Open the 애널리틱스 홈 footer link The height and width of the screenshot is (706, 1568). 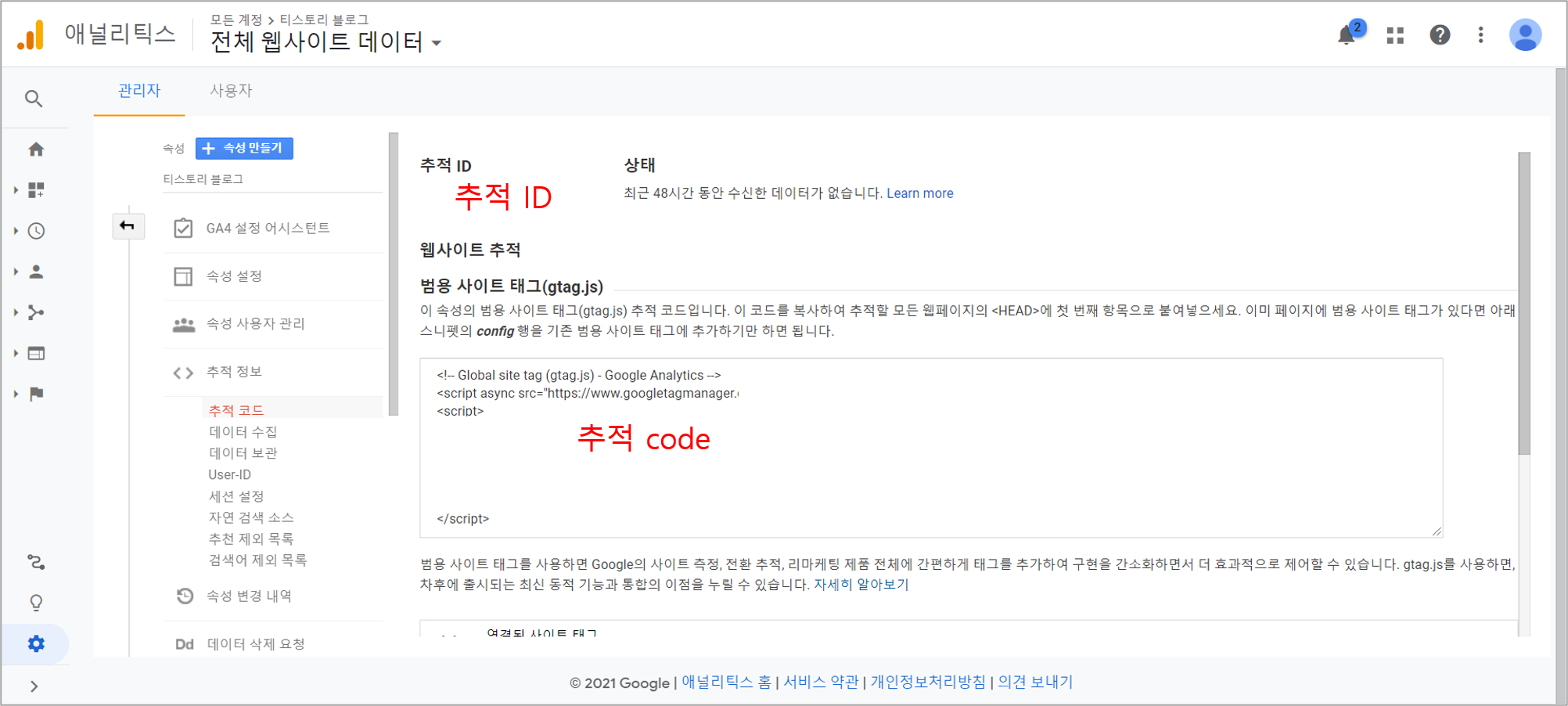click(x=726, y=682)
